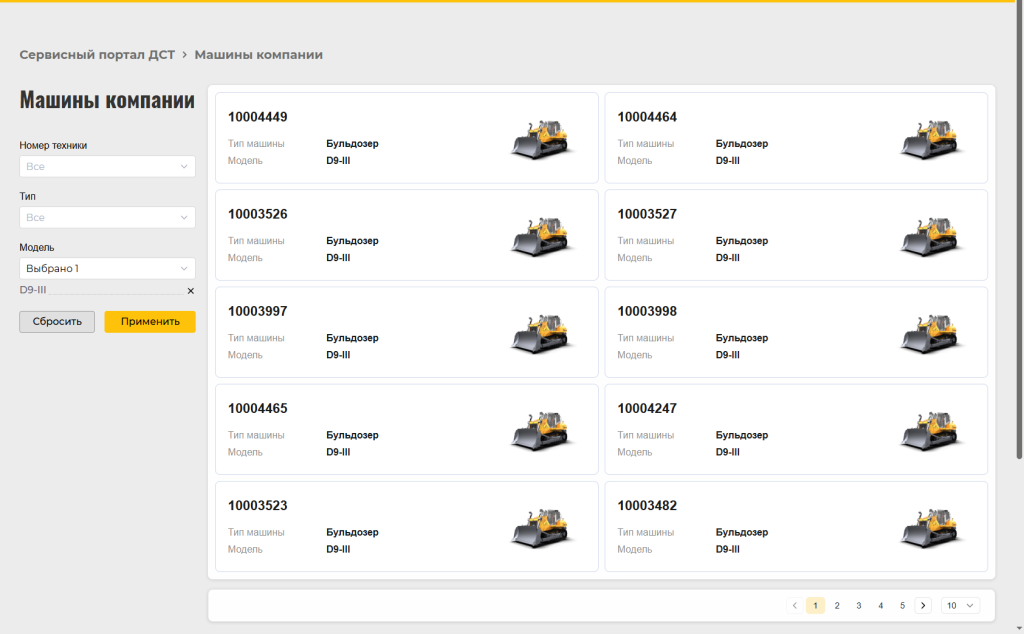Open machine number 10004247
Image resolution: width=1024 pixels, height=634 pixels.
tap(647, 409)
